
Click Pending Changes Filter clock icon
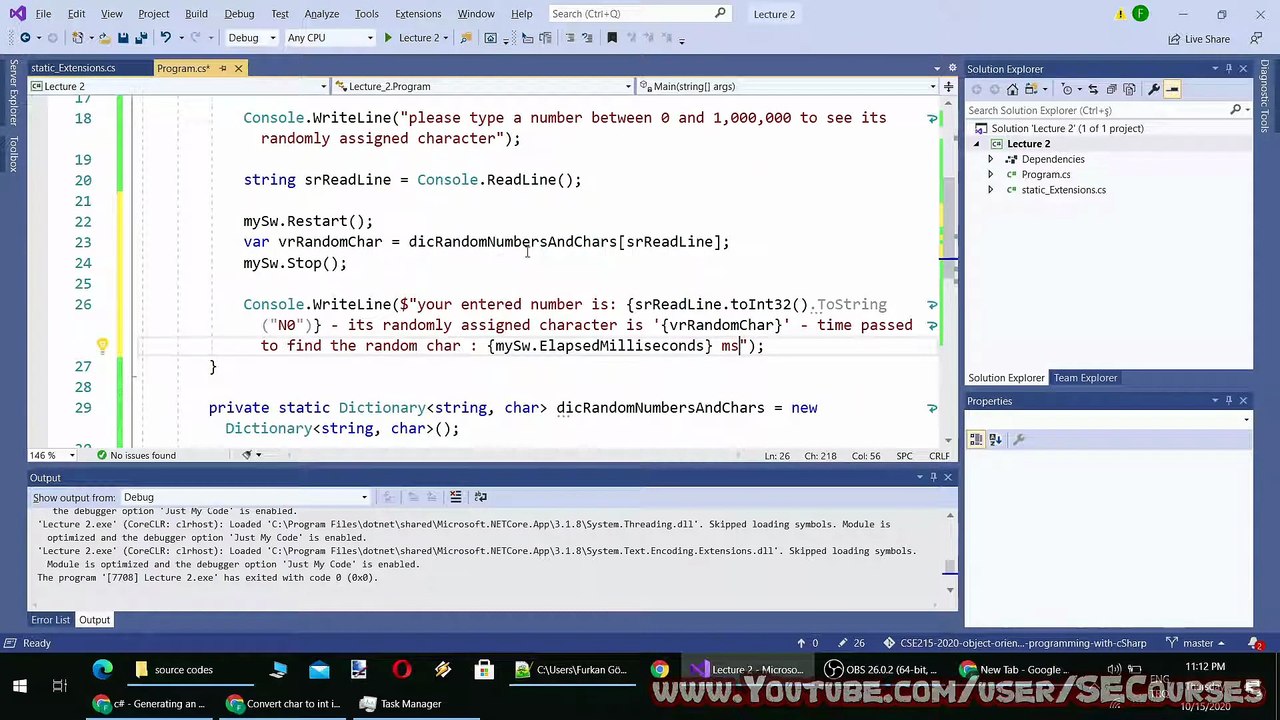click(x=1067, y=90)
